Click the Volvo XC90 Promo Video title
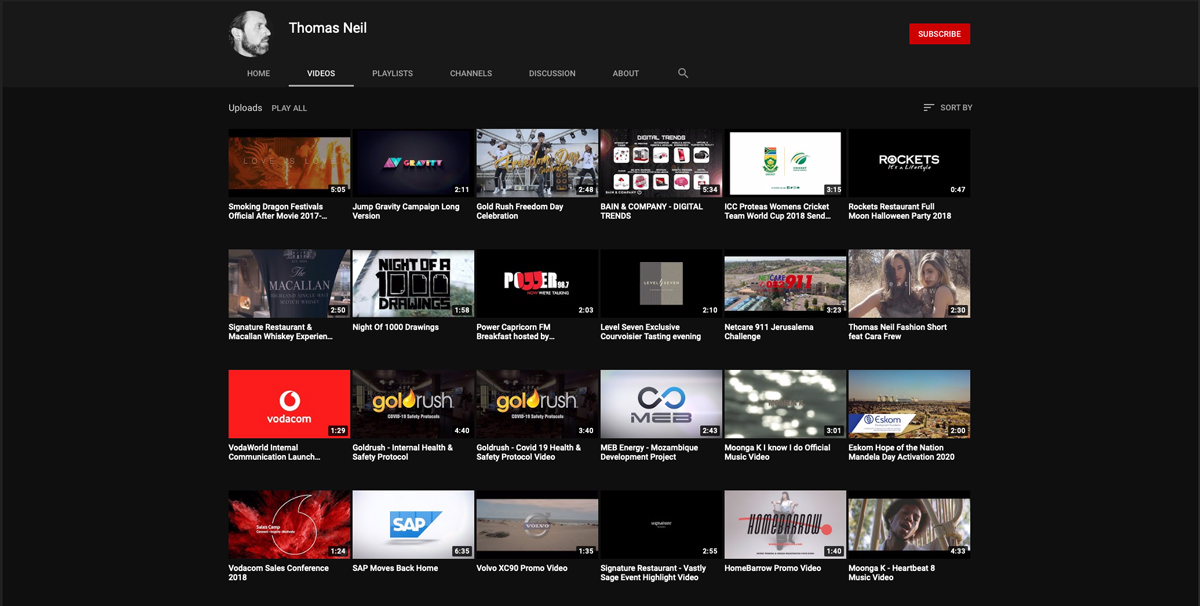Image resolution: width=1200 pixels, height=606 pixels. click(521, 568)
